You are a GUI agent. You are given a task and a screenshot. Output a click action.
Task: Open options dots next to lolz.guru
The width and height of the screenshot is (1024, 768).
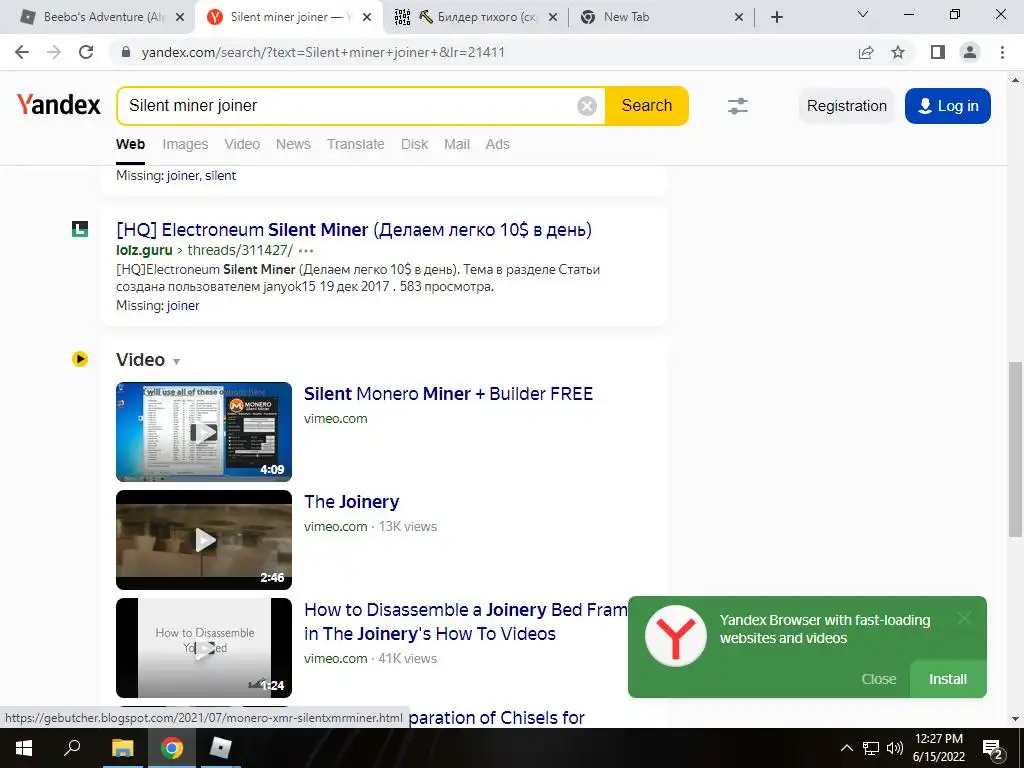pyautogui.click(x=306, y=251)
